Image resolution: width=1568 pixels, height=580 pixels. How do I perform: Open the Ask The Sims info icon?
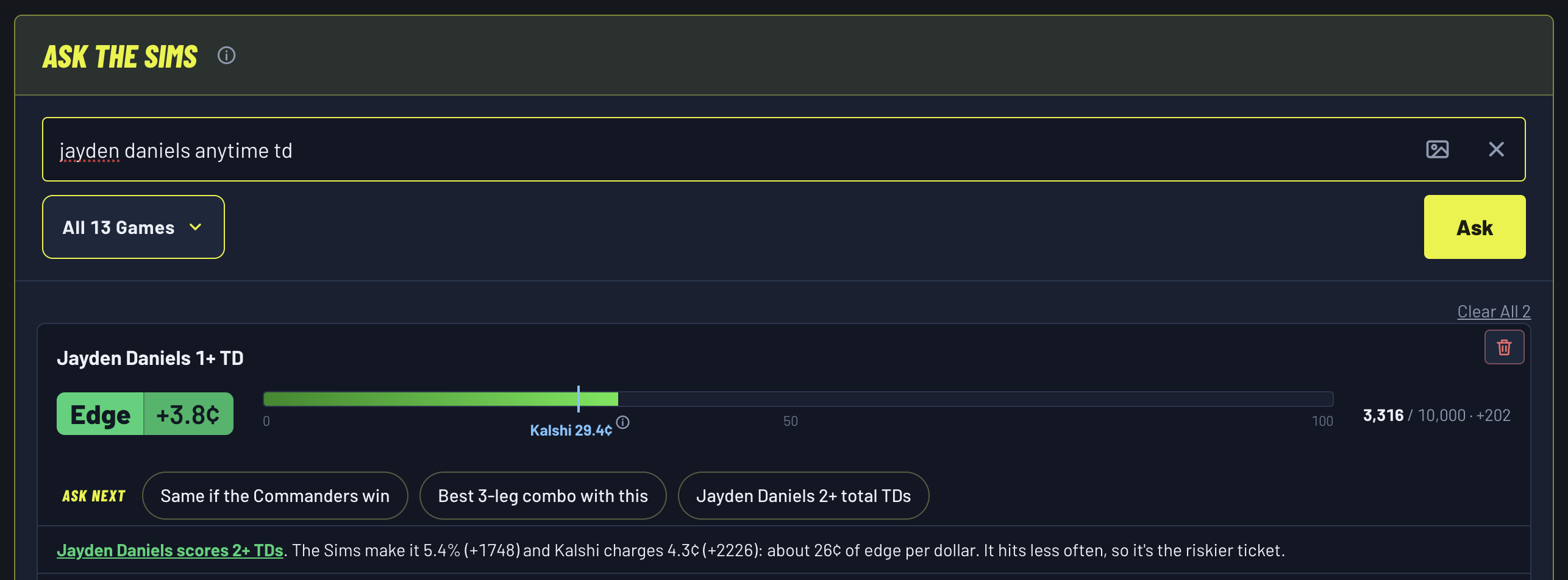226,55
